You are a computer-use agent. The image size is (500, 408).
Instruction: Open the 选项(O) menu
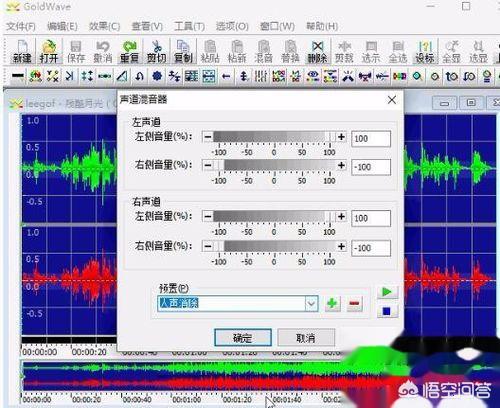click(x=232, y=26)
